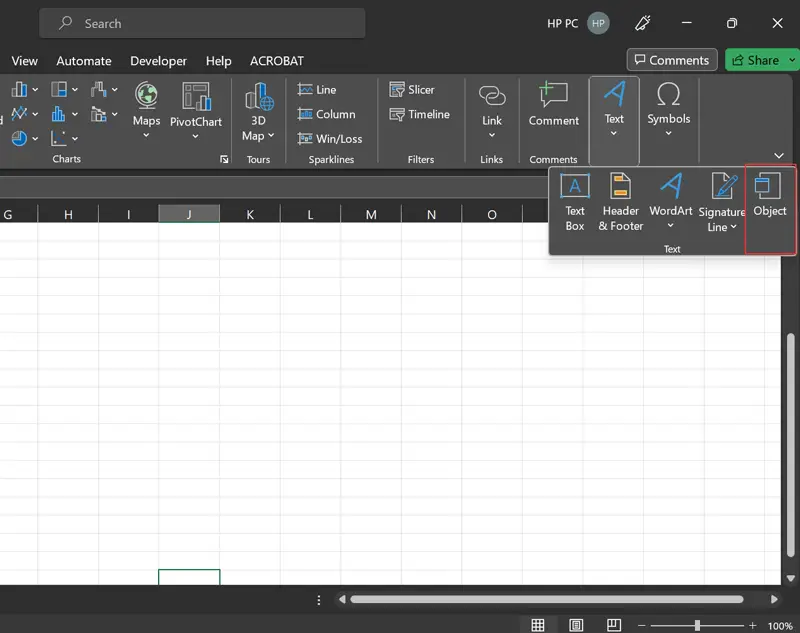Screen dimensions: 800x633
Task: Expand the Maps chart dropdown
Action: 146,135
